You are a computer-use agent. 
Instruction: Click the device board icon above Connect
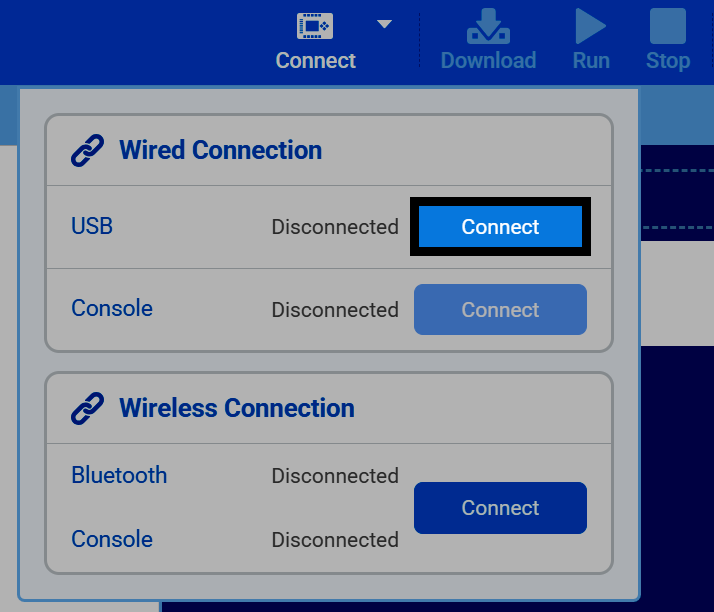pyautogui.click(x=315, y=26)
